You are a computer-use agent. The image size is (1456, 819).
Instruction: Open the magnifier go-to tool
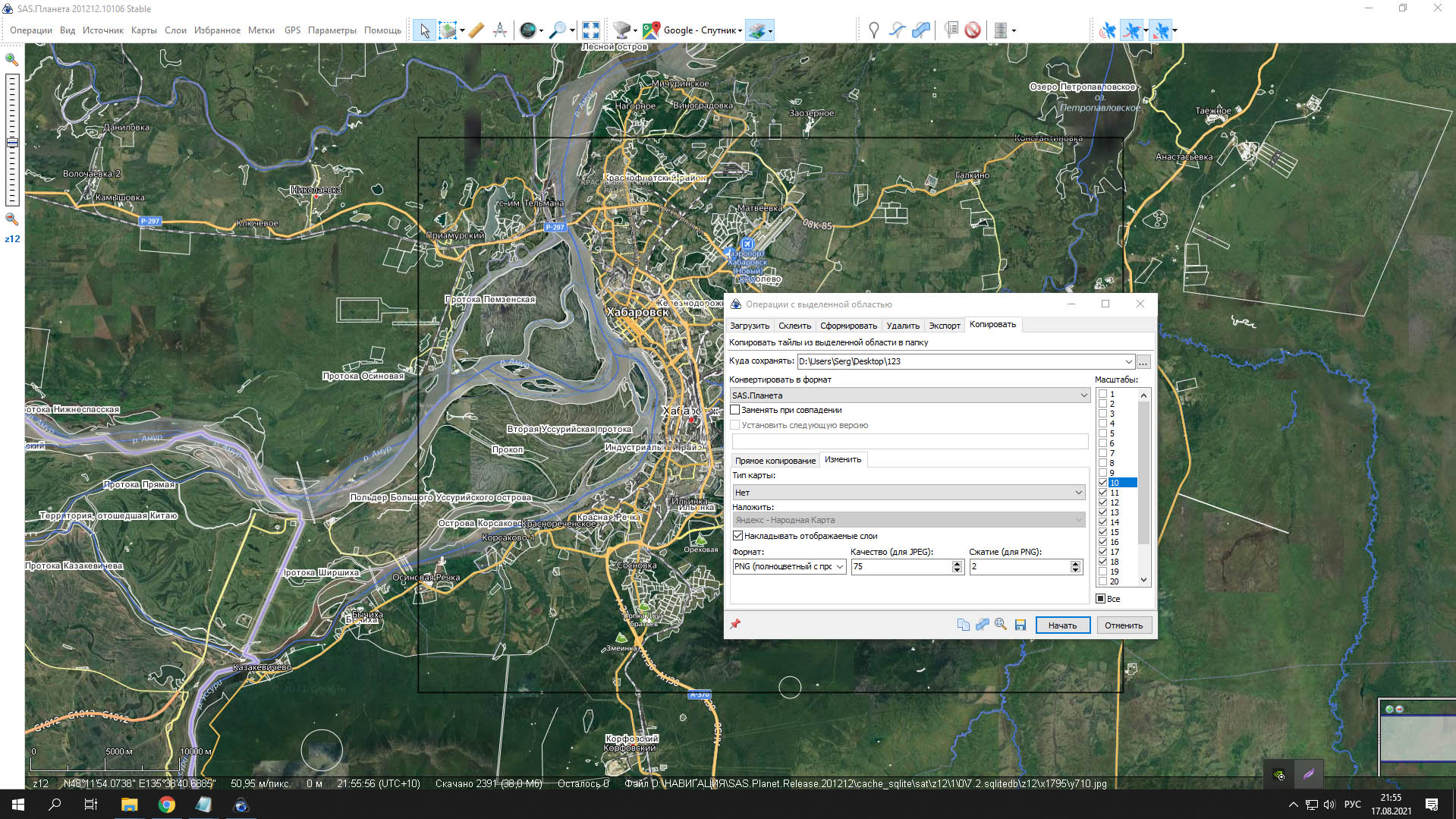[557, 30]
